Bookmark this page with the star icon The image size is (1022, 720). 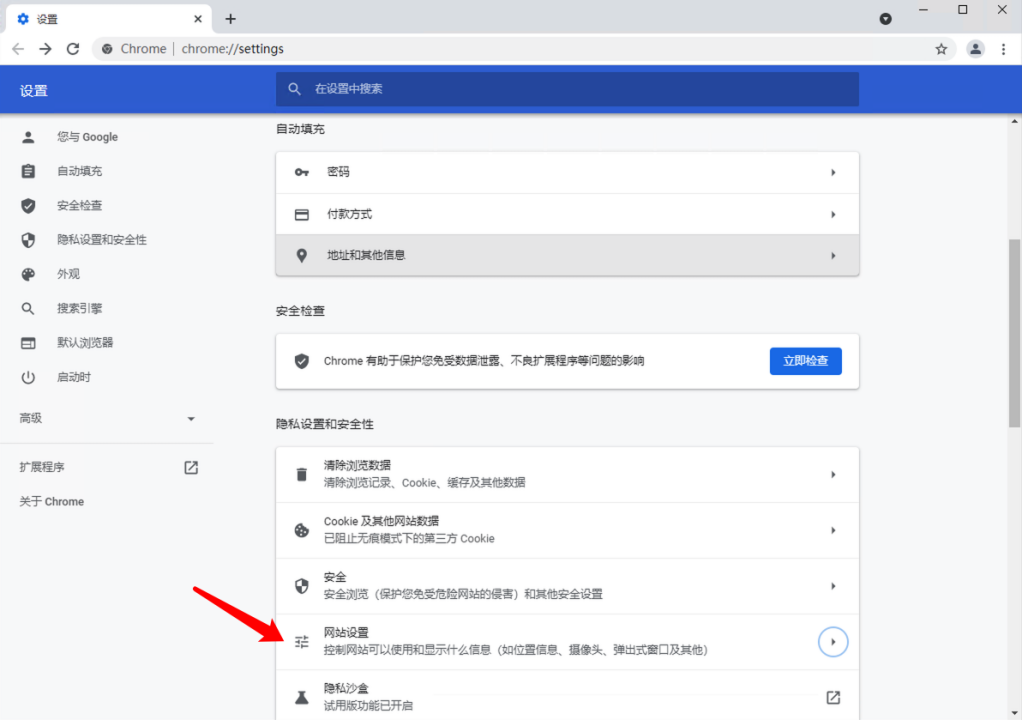point(941,49)
